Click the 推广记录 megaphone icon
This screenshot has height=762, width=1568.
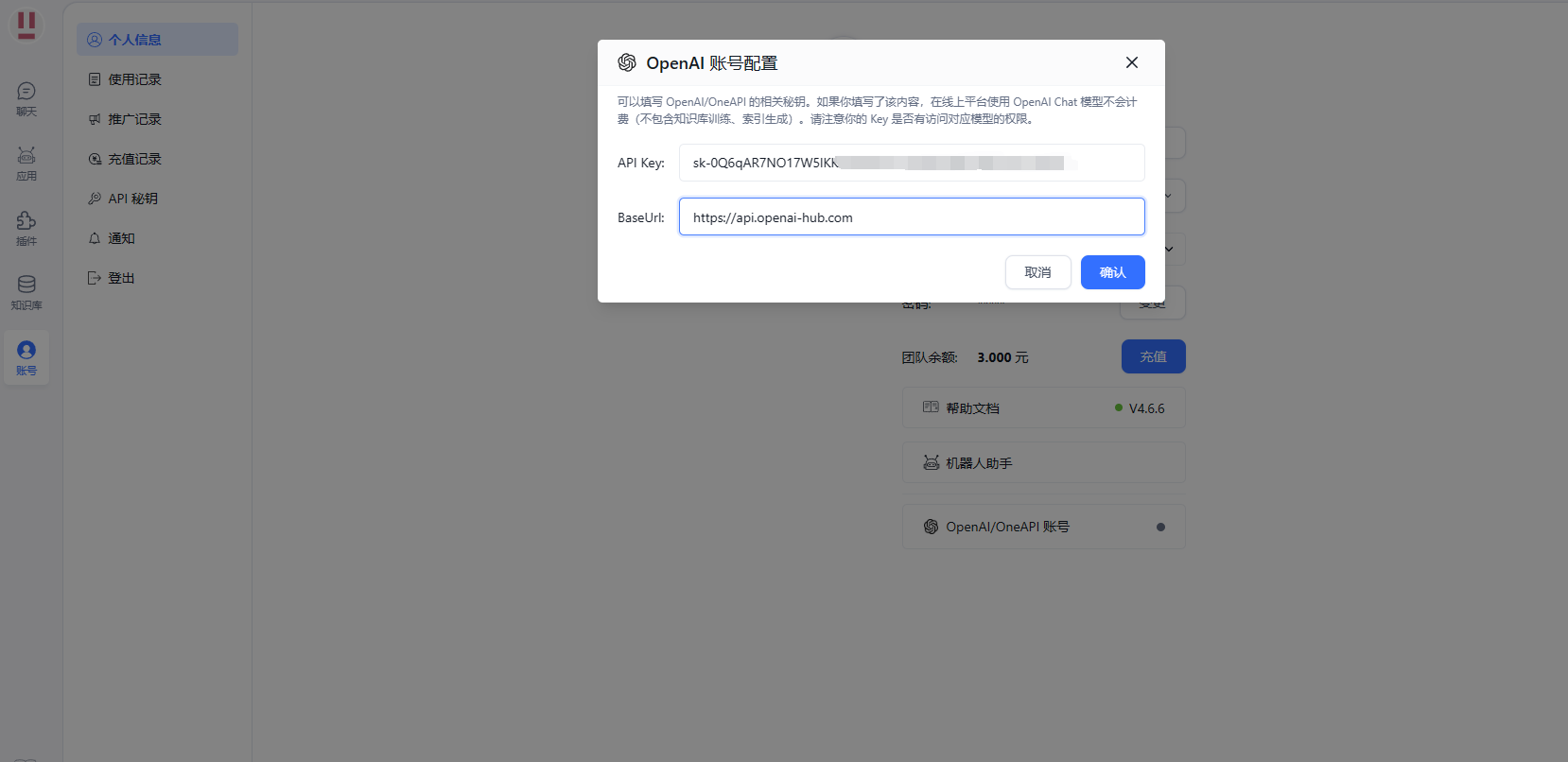[95, 119]
